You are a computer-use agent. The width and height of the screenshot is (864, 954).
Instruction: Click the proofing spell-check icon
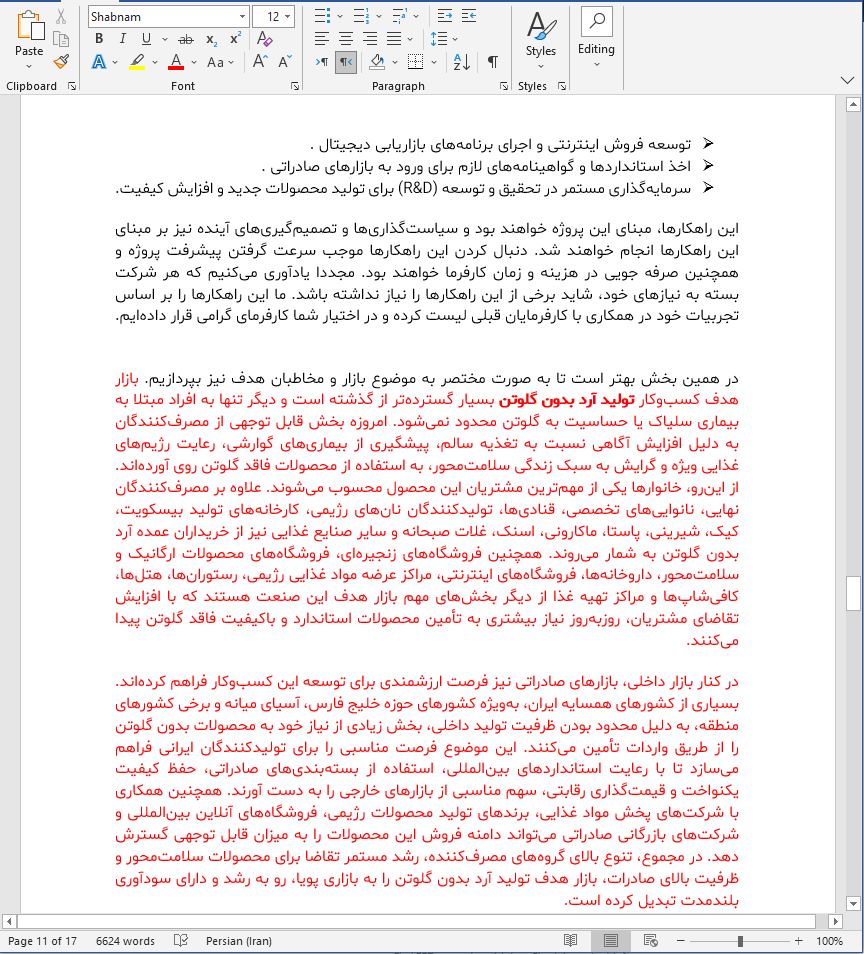click(x=181, y=941)
